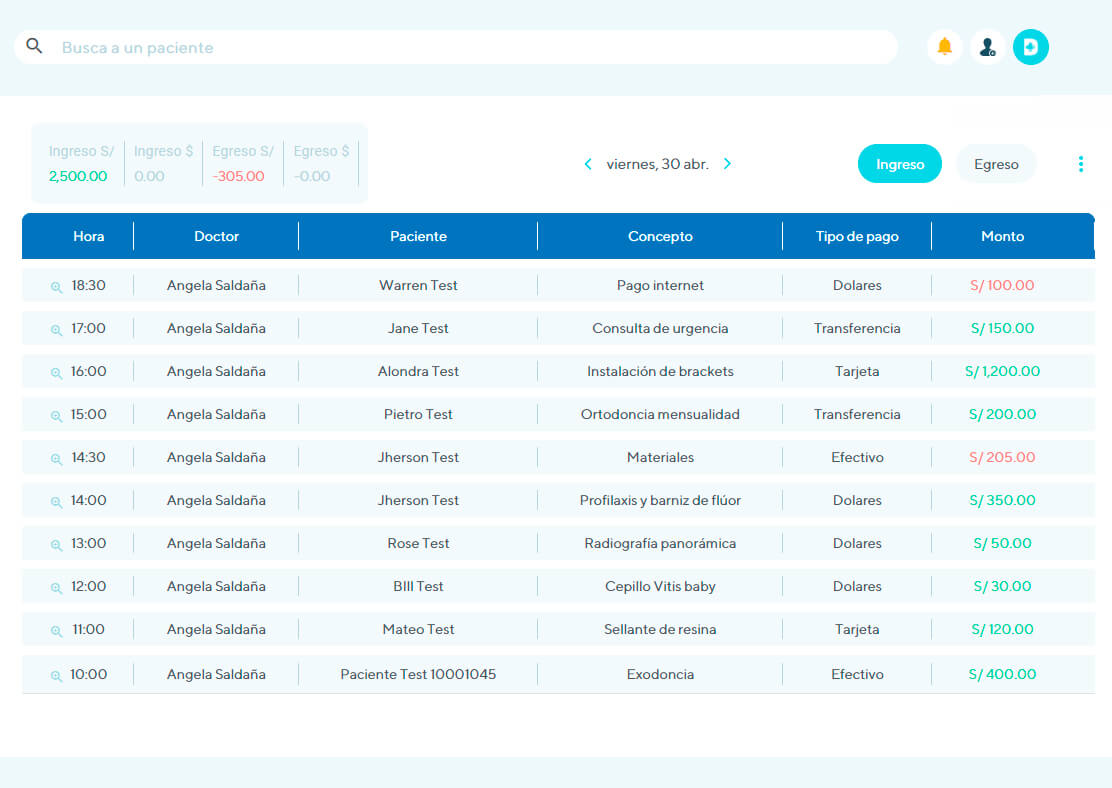Click Angela Saldaña in 18:30 row
This screenshot has width=1112, height=788.
[216, 285]
